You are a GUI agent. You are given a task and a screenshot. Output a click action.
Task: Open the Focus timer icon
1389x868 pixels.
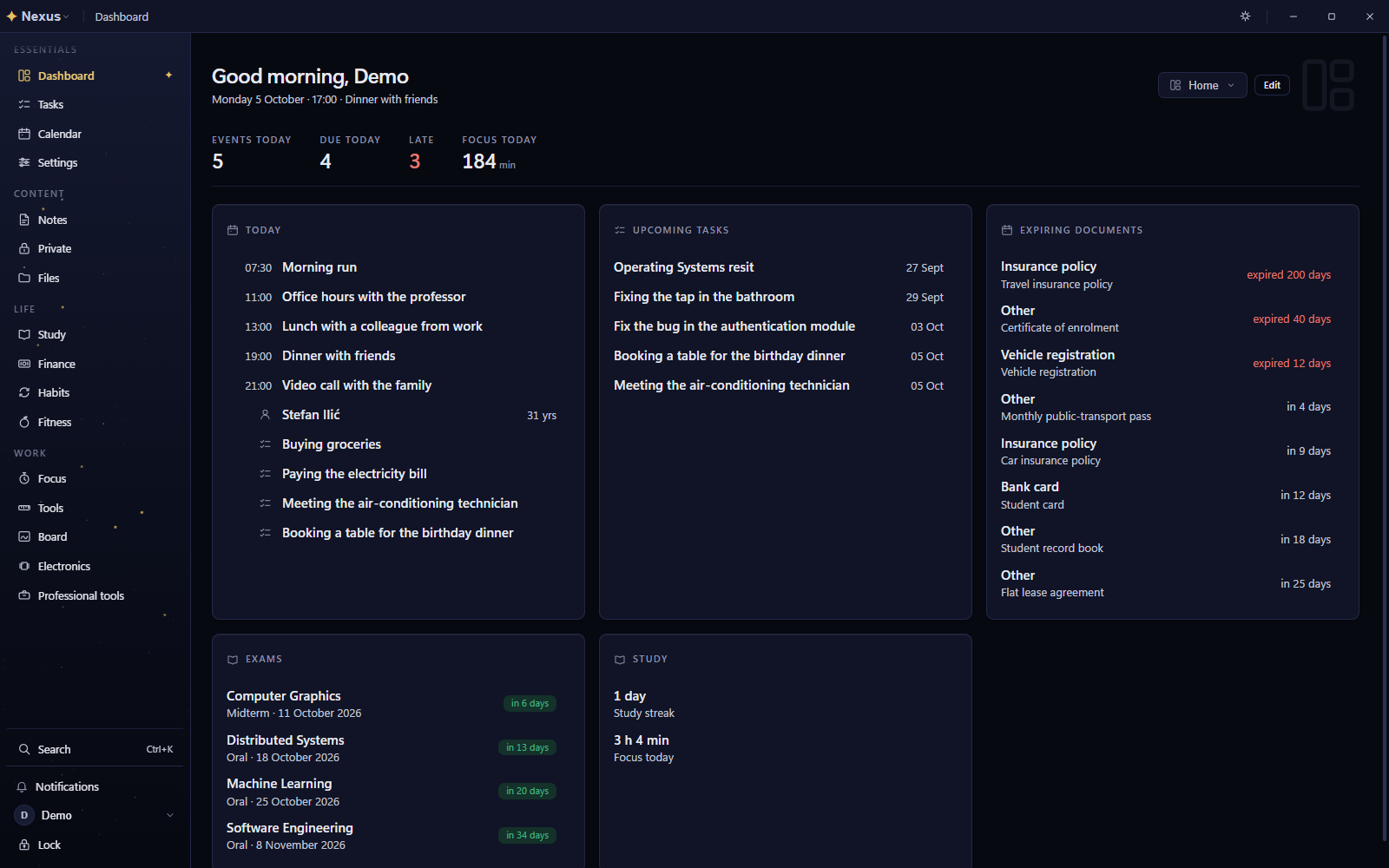tap(24, 478)
